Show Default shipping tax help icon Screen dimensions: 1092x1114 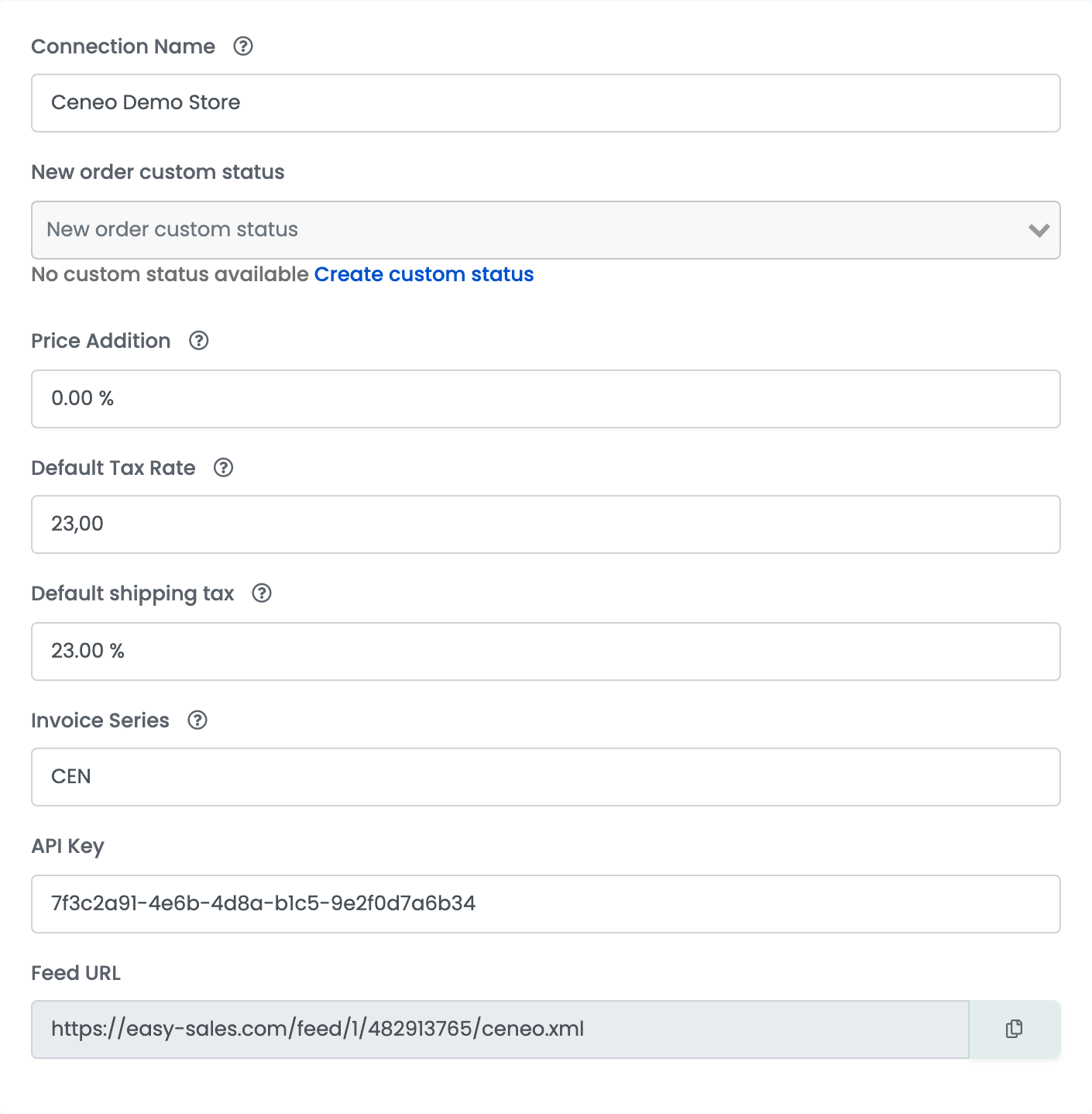(x=262, y=593)
